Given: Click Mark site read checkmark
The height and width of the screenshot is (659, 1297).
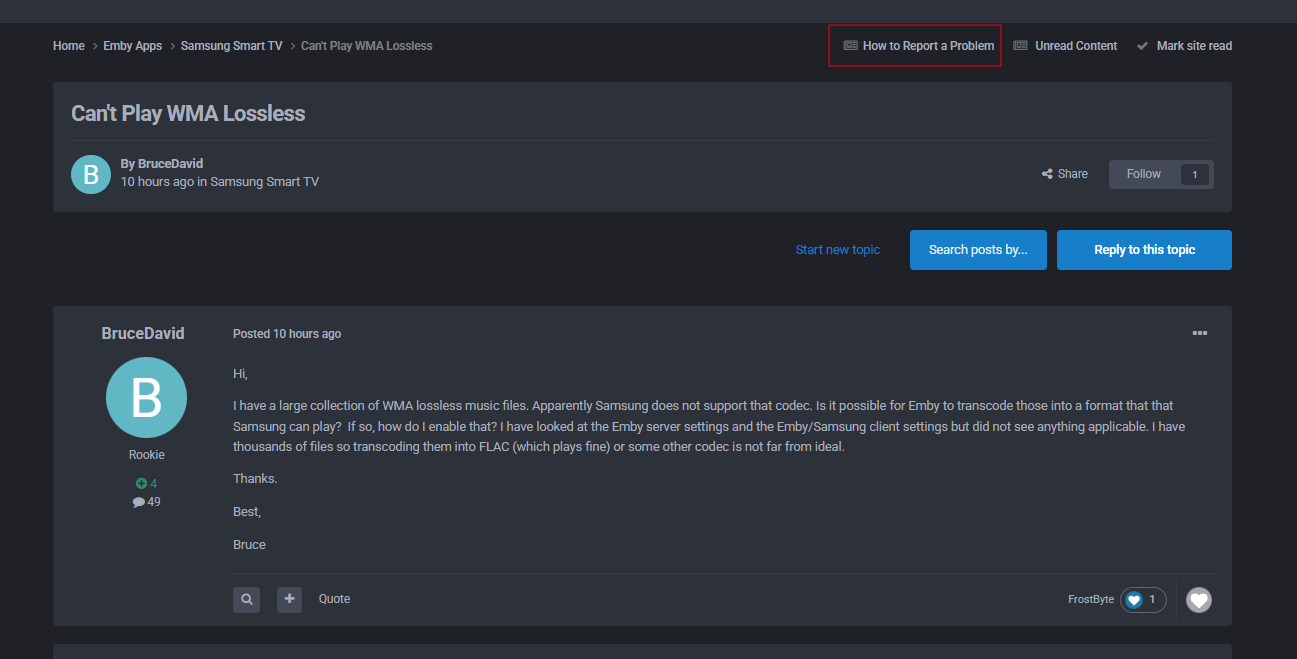Looking at the screenshot, I should pos(1184,46).
